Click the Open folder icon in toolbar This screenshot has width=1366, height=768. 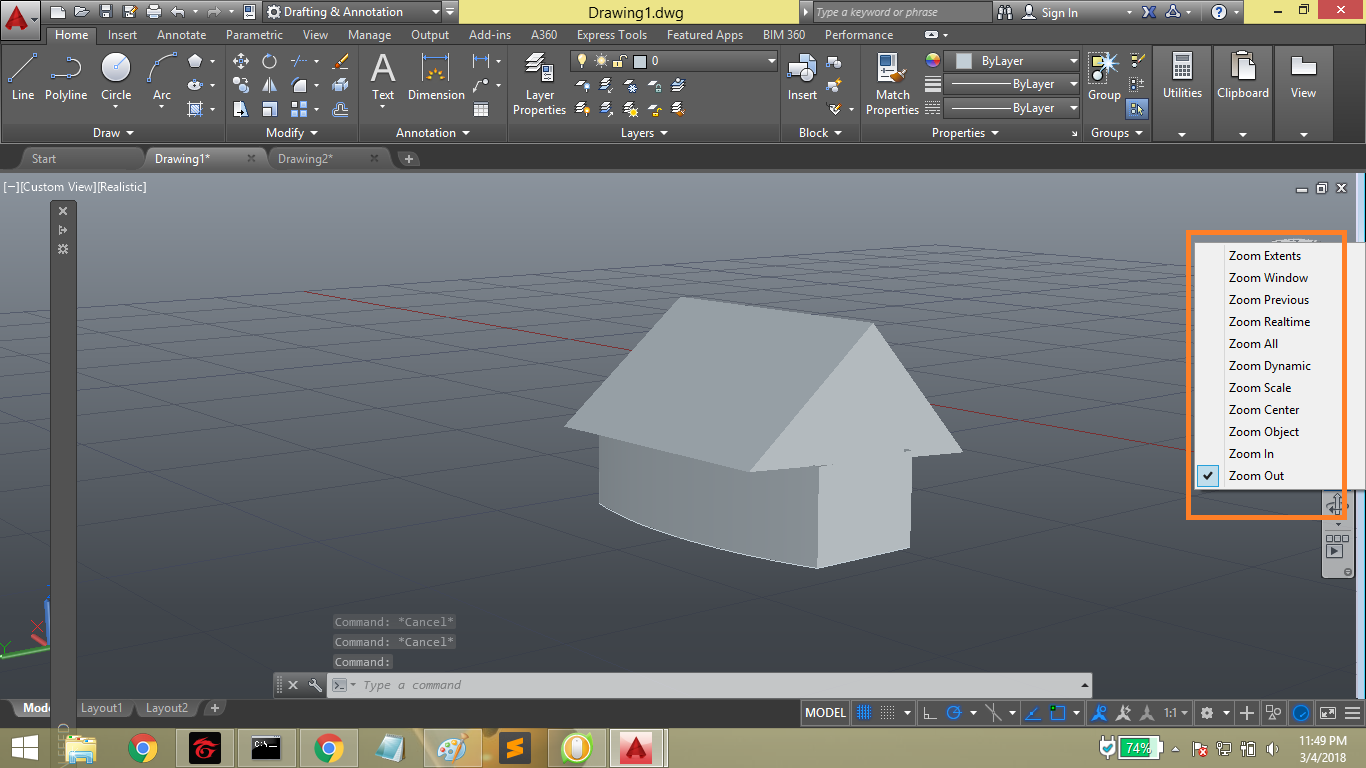click(81, 12)
